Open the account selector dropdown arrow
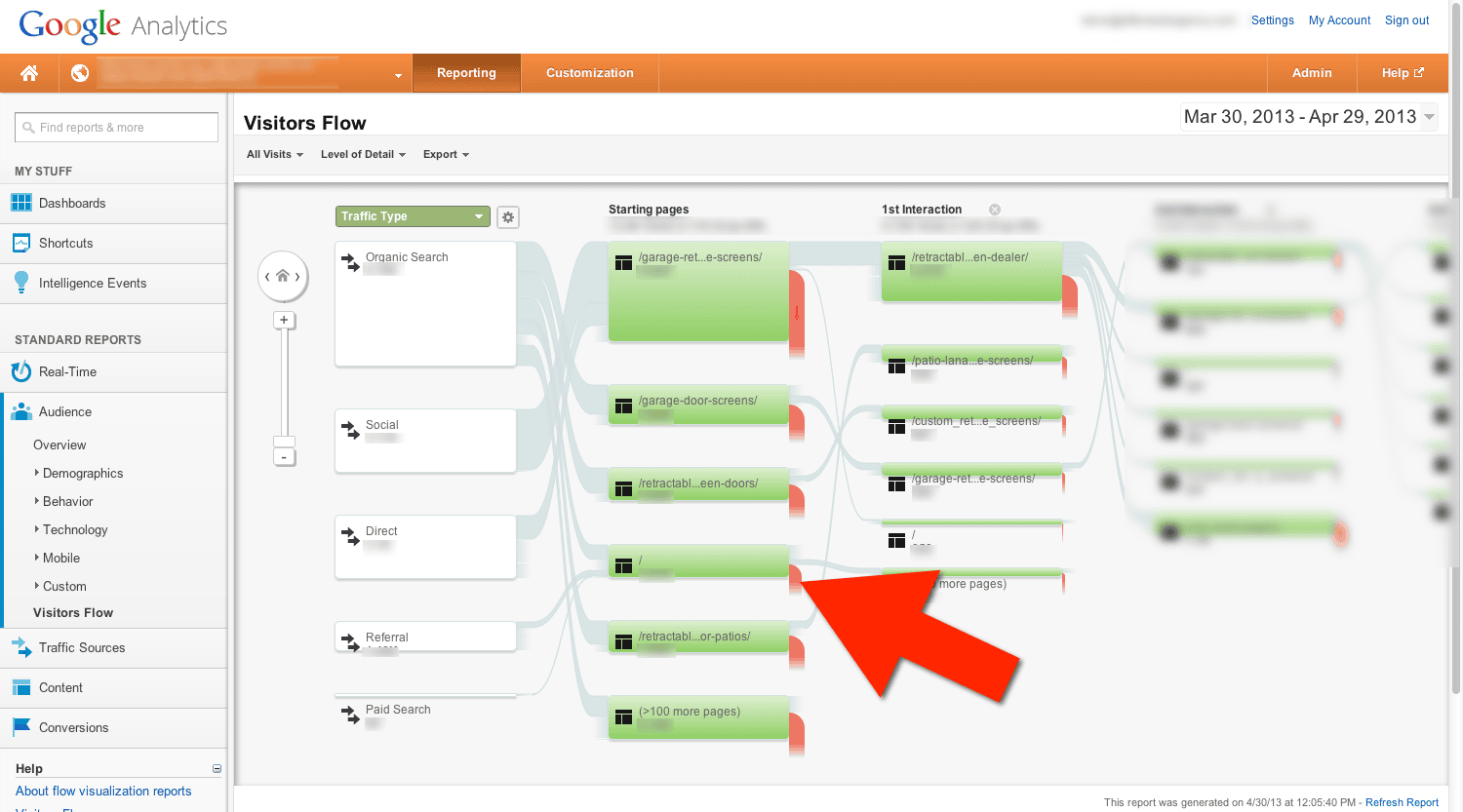This screenshot has height=812, width=1463. click(398, 75)
